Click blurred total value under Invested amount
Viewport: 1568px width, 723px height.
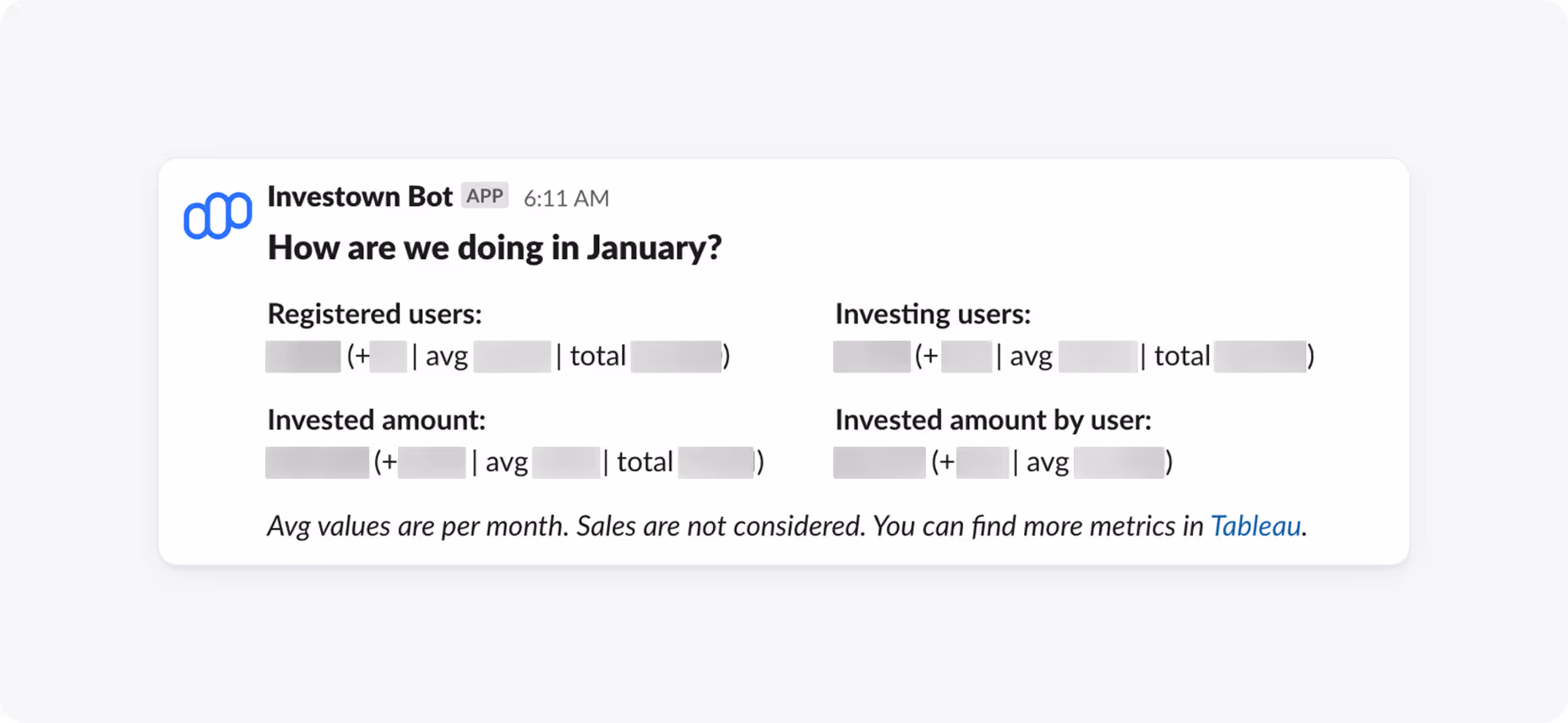715,463
